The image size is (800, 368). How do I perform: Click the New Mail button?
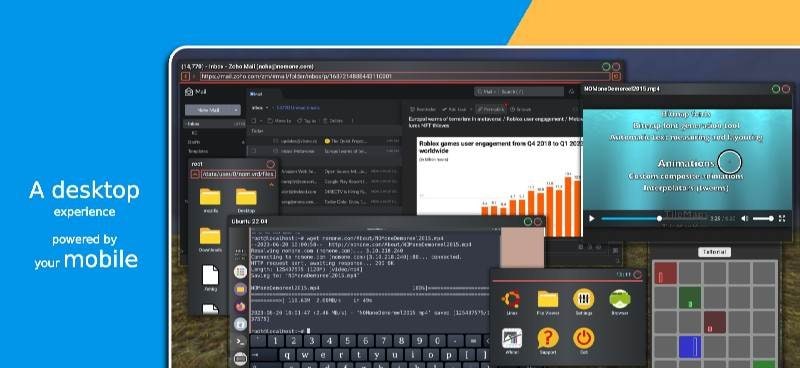208,110
